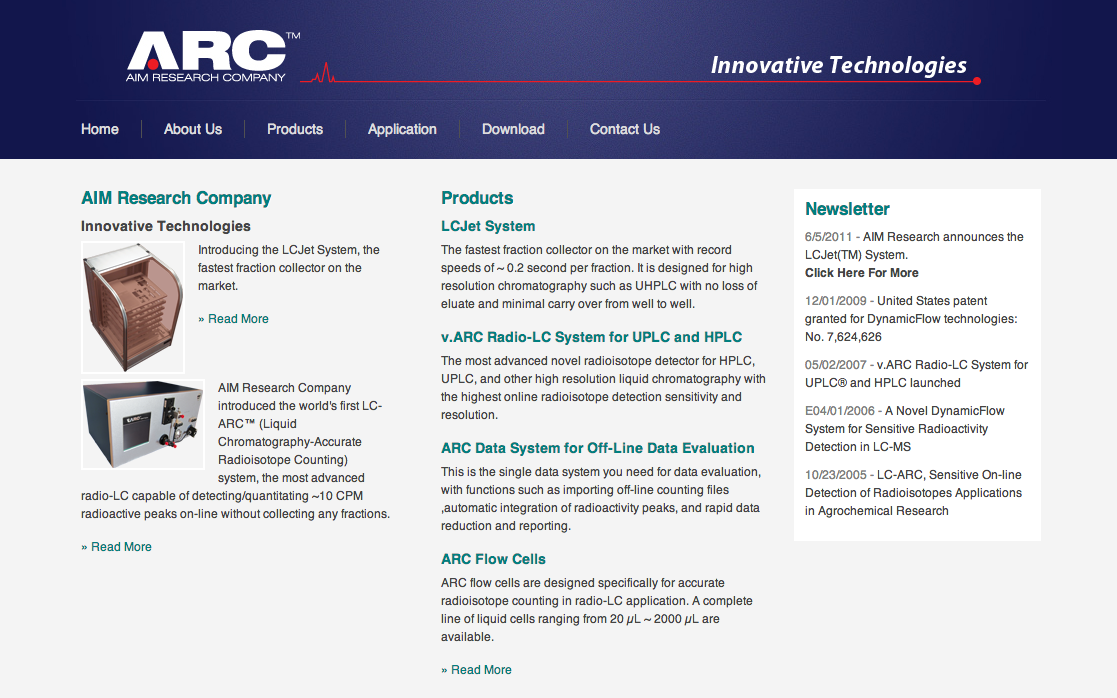Click the Newsletter heading
The height and width of the screenshot is (698, 1117).
(847, 209)
